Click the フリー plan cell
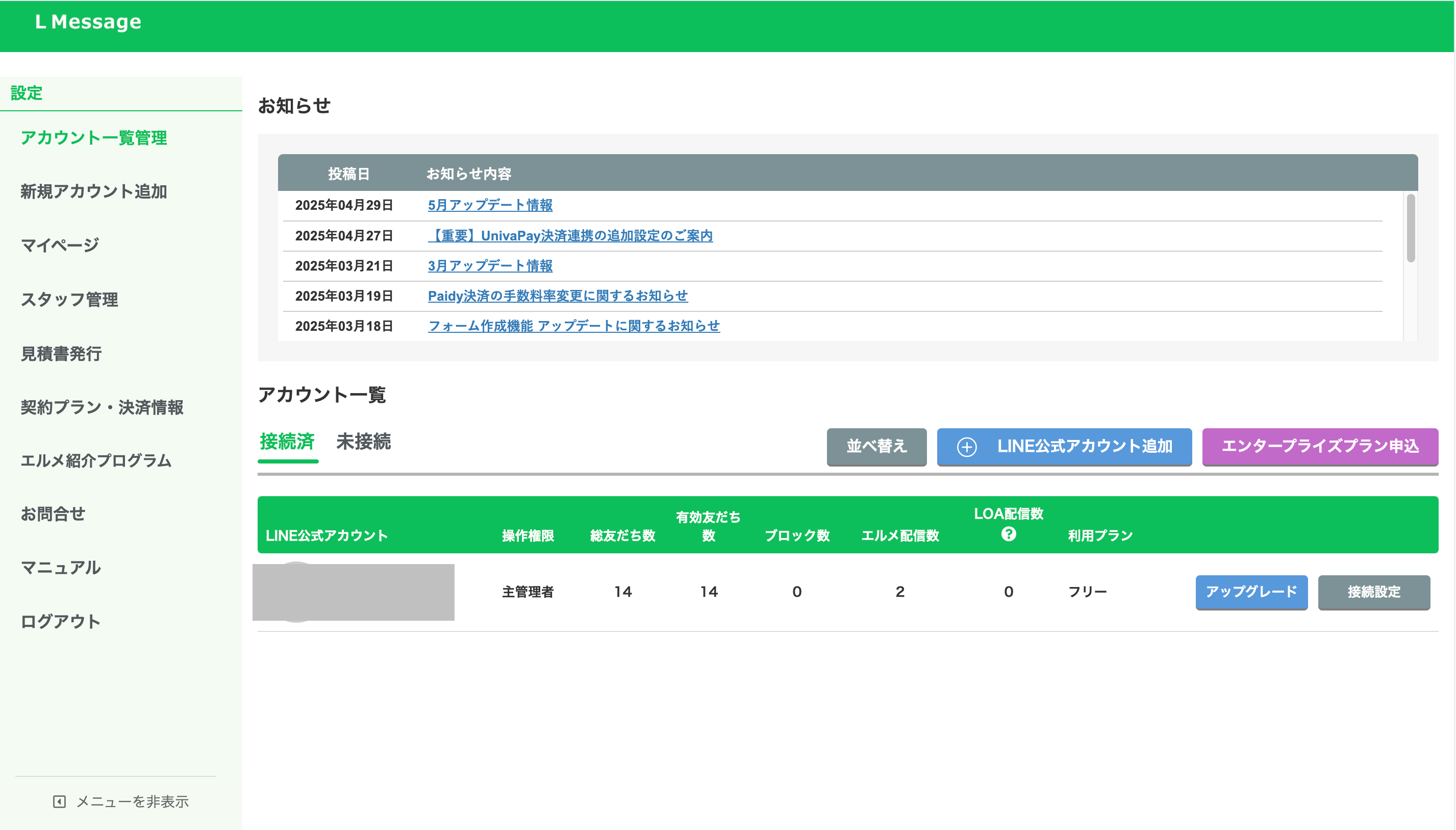The height and width of the screenshot is (830, 1456). coord(1088,592)
